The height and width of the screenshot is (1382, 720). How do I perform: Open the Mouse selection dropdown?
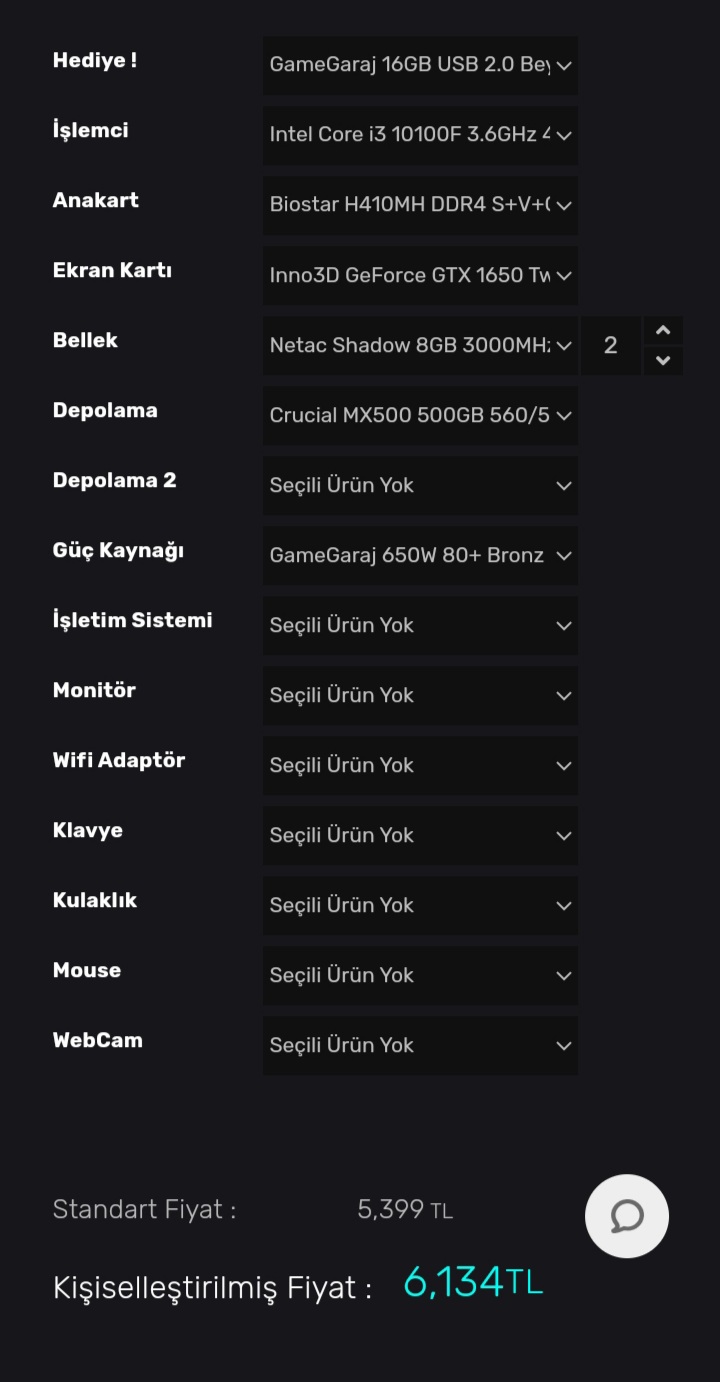tap(420, 975)
